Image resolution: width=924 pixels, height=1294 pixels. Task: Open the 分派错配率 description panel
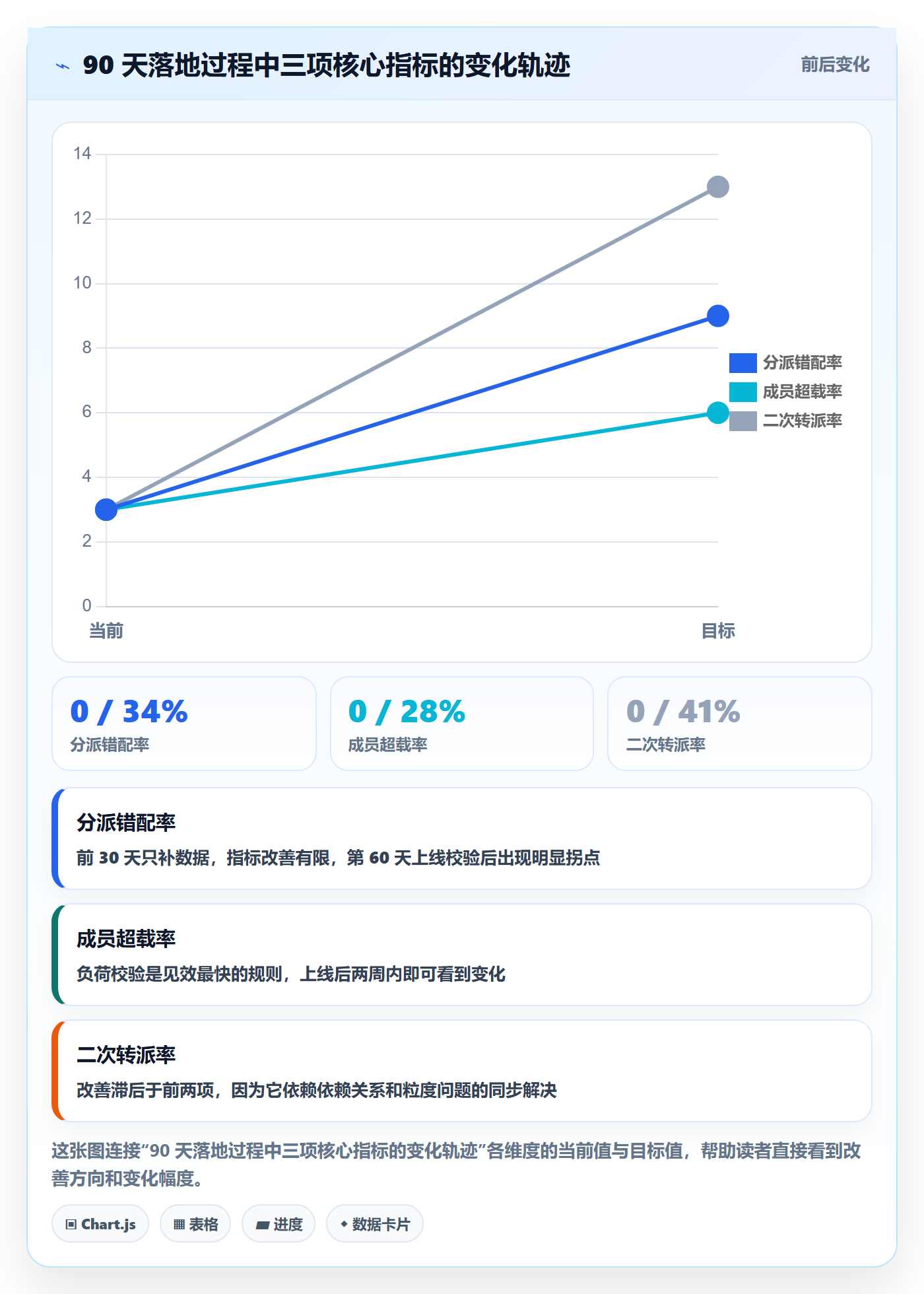click(x=462, y=838)
